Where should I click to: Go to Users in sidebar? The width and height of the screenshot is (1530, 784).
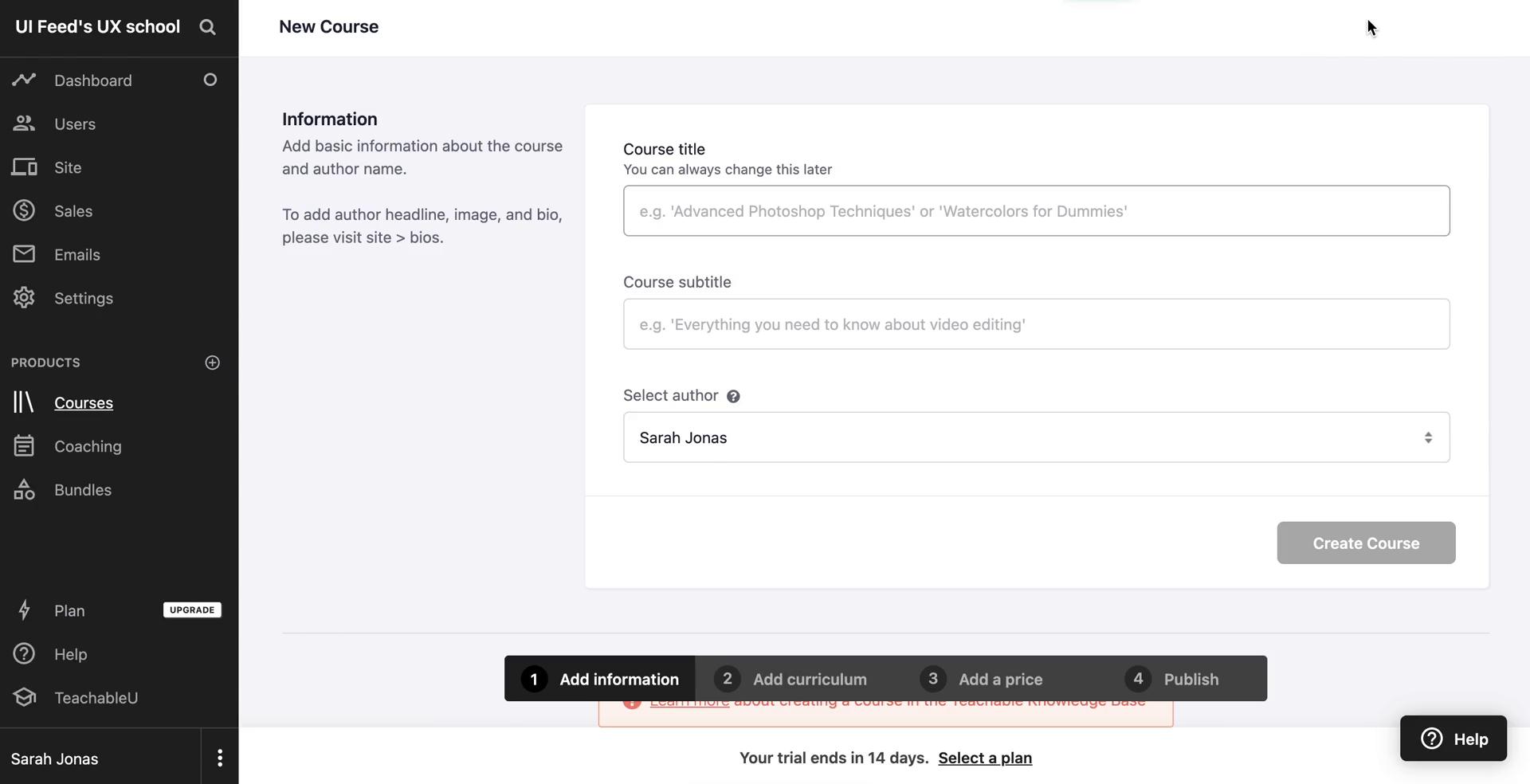(x=75, y=124)
